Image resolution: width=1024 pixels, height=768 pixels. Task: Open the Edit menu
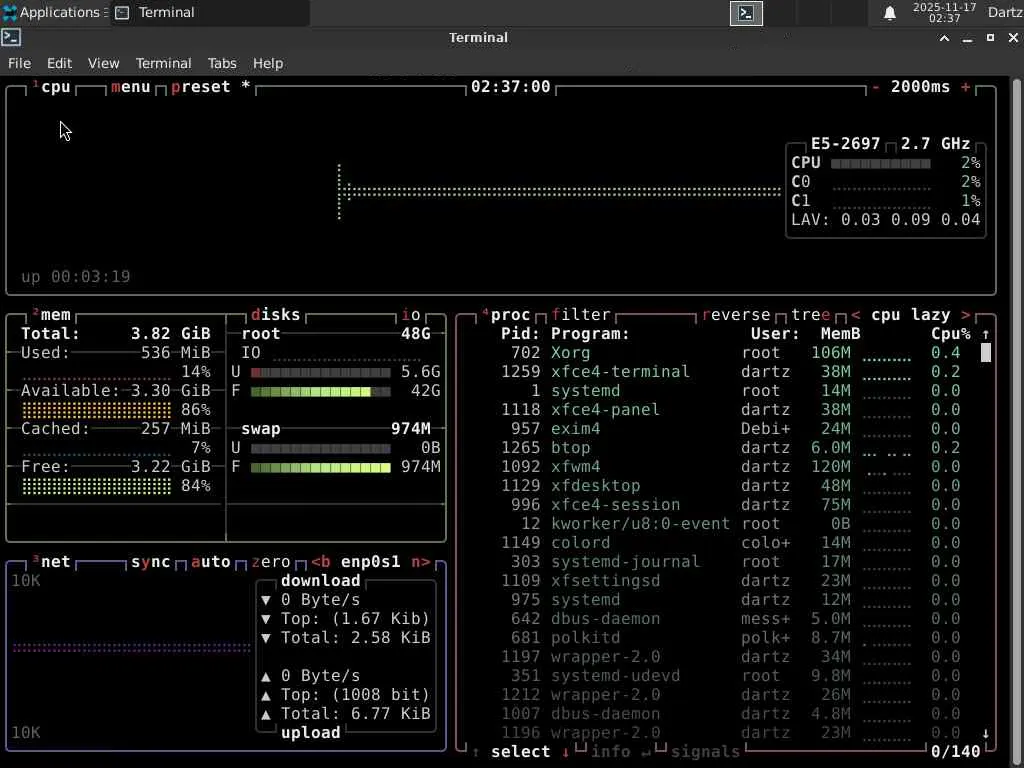(x=59, y=63)
